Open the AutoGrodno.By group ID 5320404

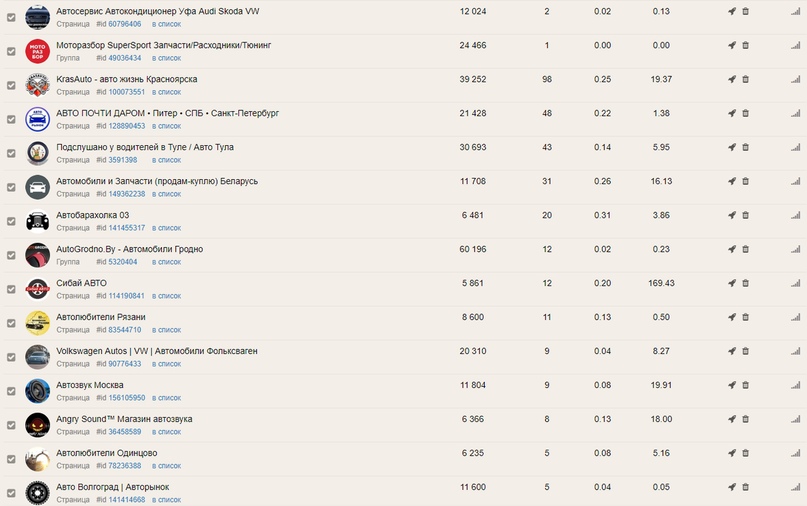click(122, 262)
